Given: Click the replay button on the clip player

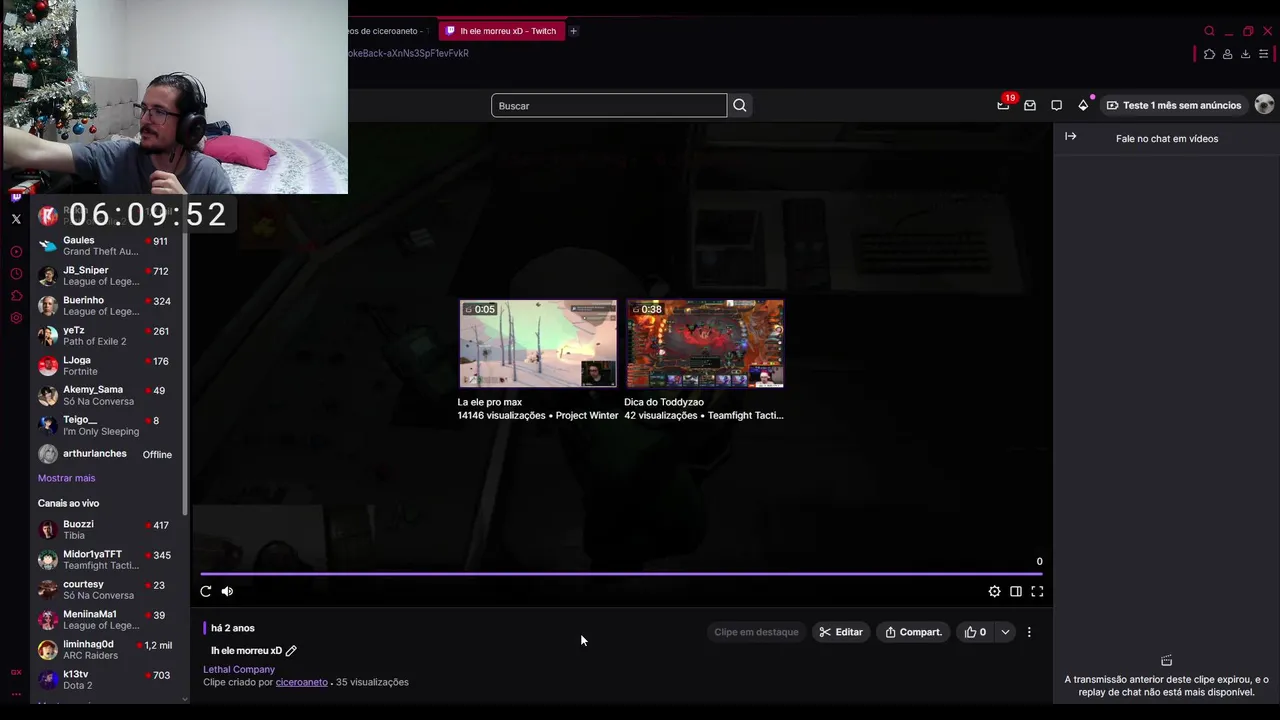Looking at the screenshot, I should (206, 591).
